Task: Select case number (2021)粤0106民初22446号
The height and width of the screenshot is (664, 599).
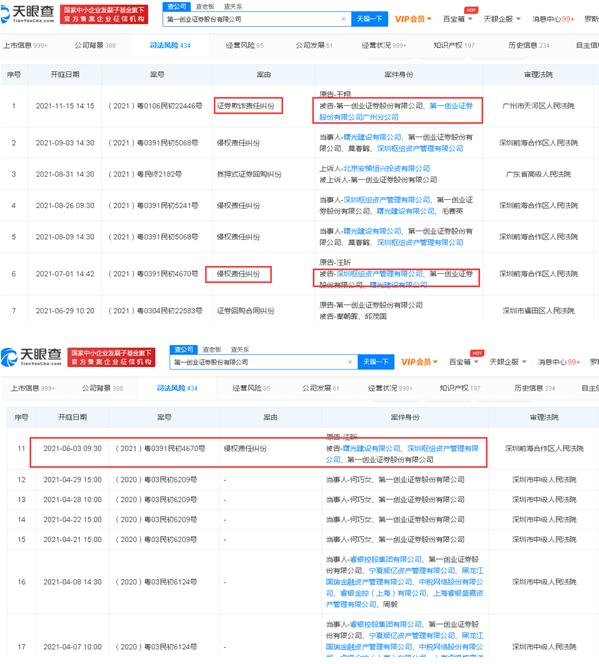Action: coord(155,106)
